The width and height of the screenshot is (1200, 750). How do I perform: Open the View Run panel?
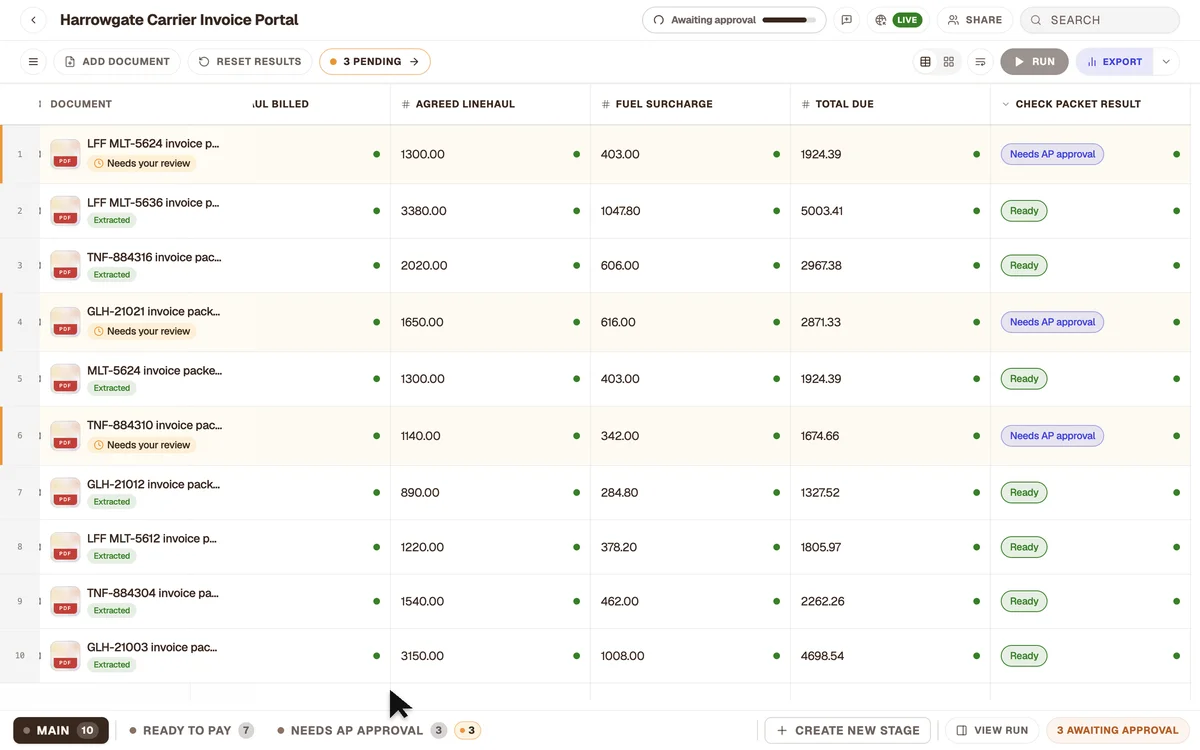point(993,731)
